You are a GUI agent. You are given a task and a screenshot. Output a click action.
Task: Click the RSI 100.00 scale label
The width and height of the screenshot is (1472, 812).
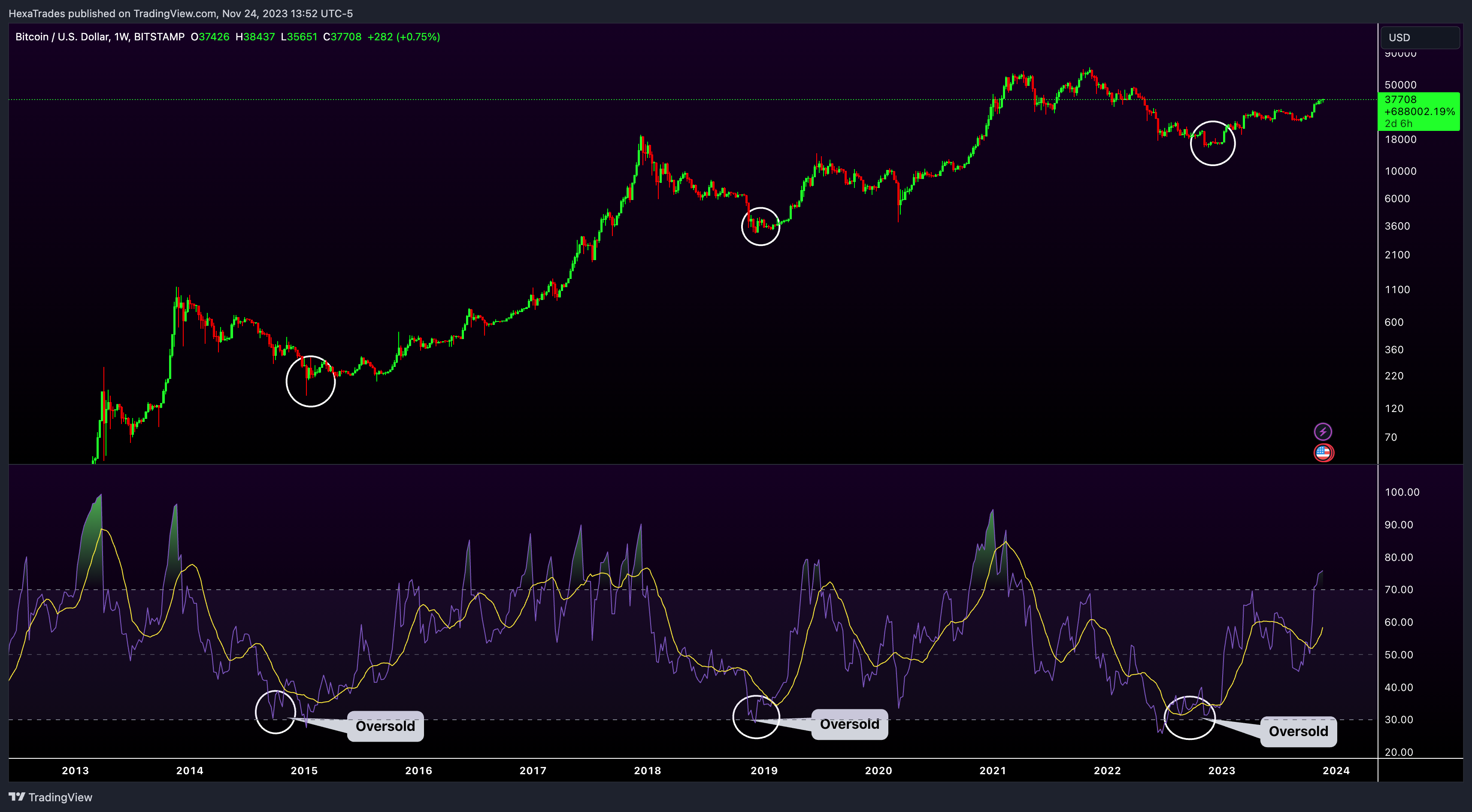pyautogui.click(x=1402, y=492)
